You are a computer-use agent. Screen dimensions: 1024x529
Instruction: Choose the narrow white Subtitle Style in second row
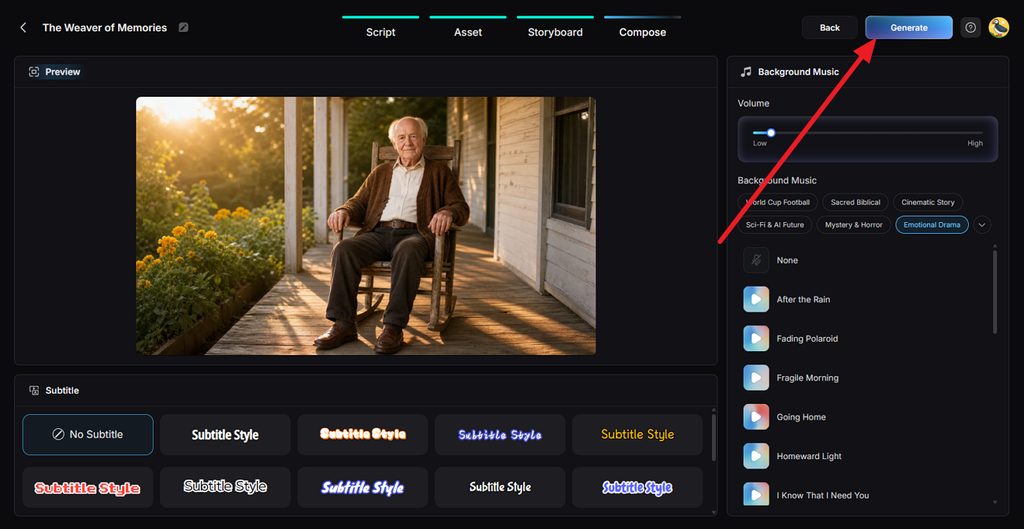(x=500, y=487)
